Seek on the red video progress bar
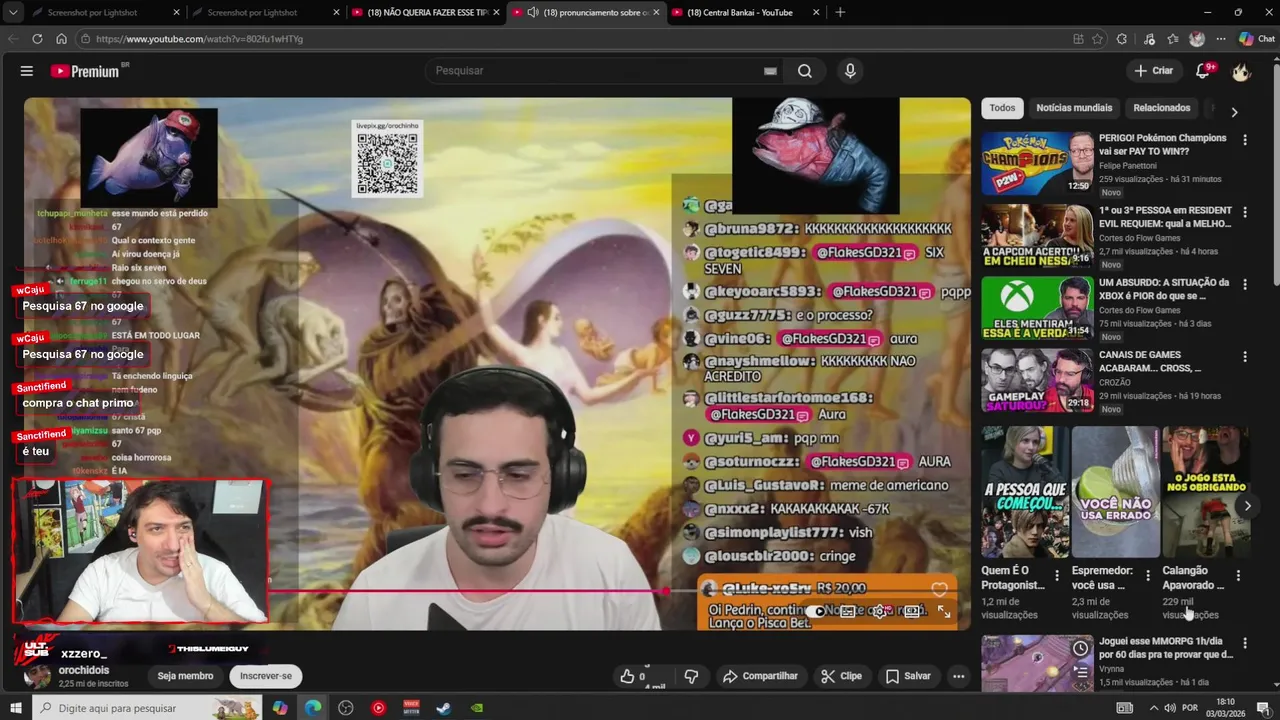 (x=468, y=591)
